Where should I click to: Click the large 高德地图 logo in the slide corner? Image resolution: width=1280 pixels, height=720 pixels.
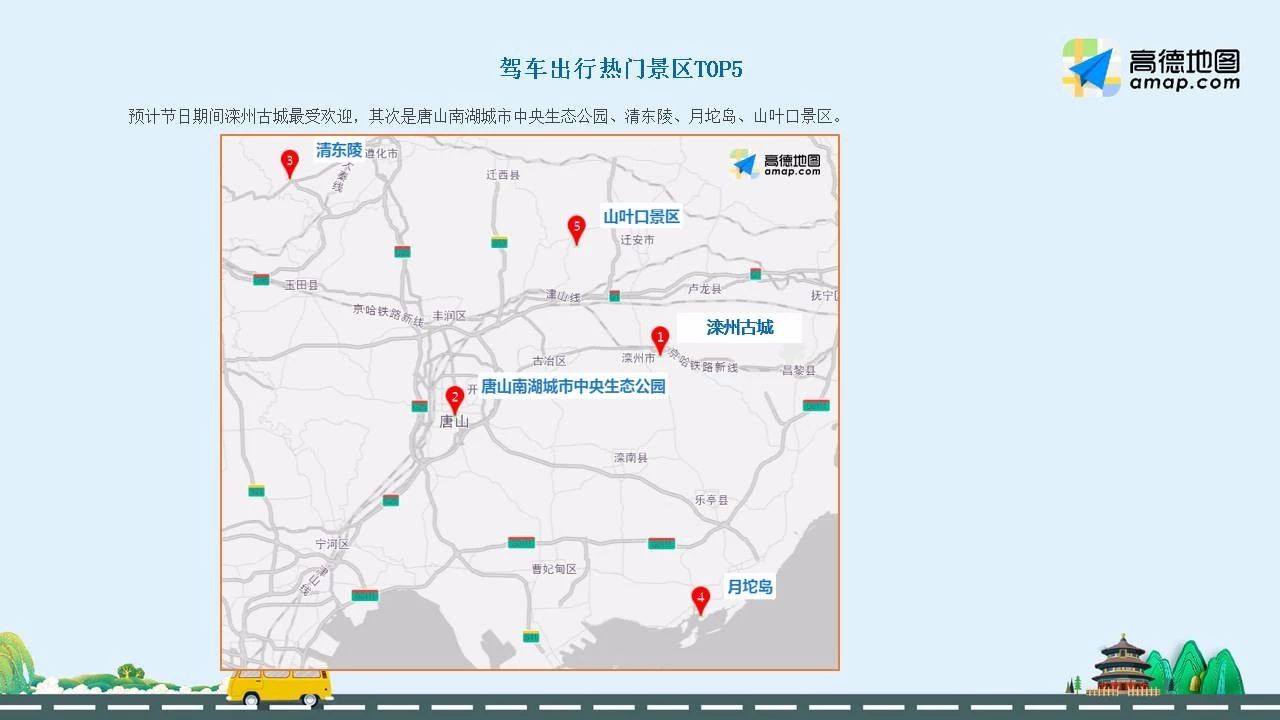1151,67
